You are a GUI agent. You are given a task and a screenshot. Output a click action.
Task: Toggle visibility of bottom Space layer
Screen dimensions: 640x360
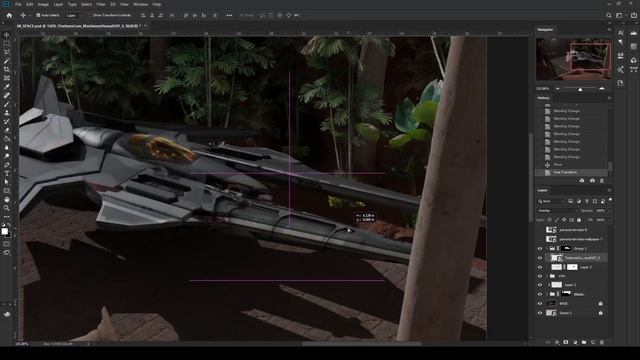click(540, 313)
